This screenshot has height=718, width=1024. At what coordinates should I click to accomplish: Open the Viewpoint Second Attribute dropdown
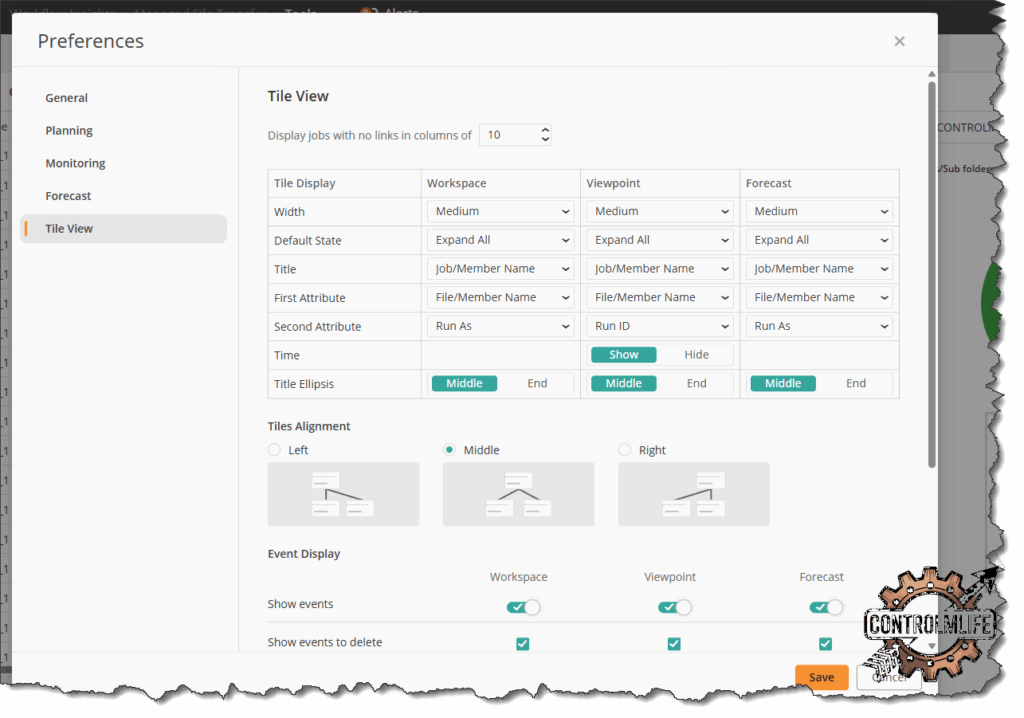click(x=661, y=327)
